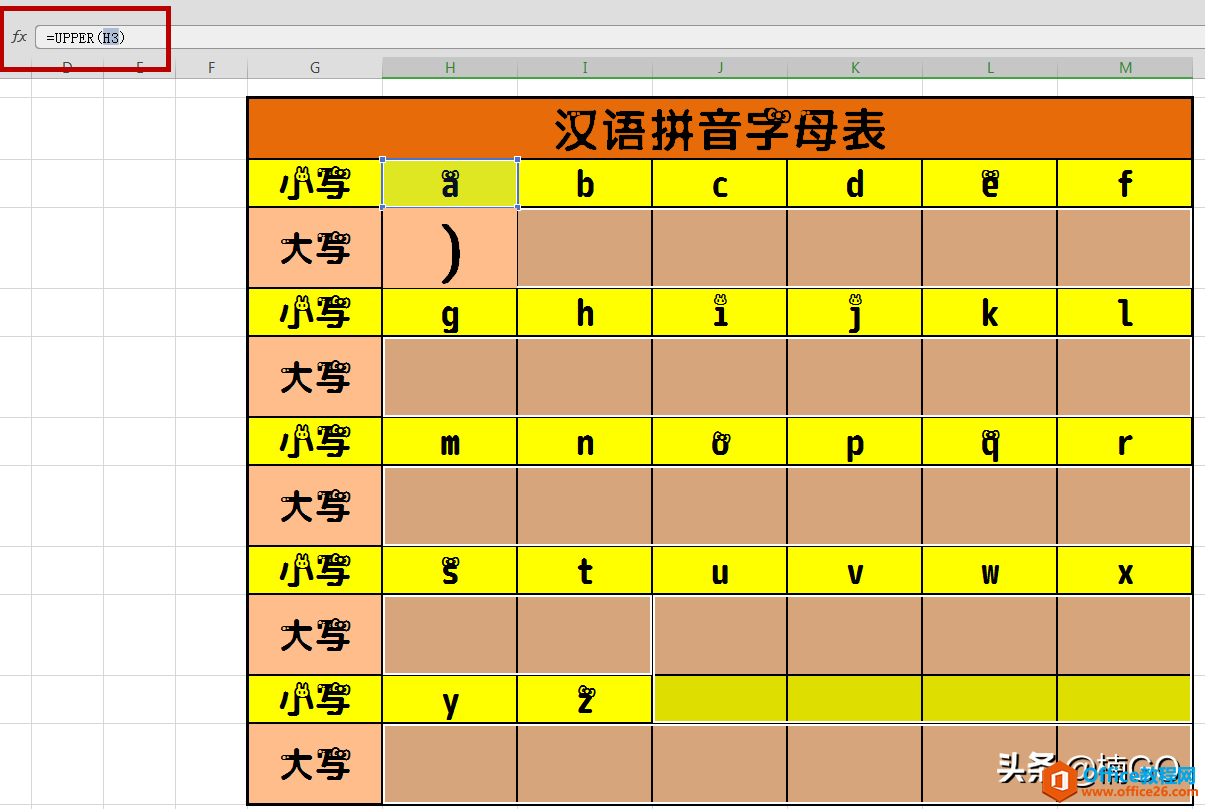The image size is (1205, 809).
Task: Select the cell containing letter v
Action: pos(855,571)
